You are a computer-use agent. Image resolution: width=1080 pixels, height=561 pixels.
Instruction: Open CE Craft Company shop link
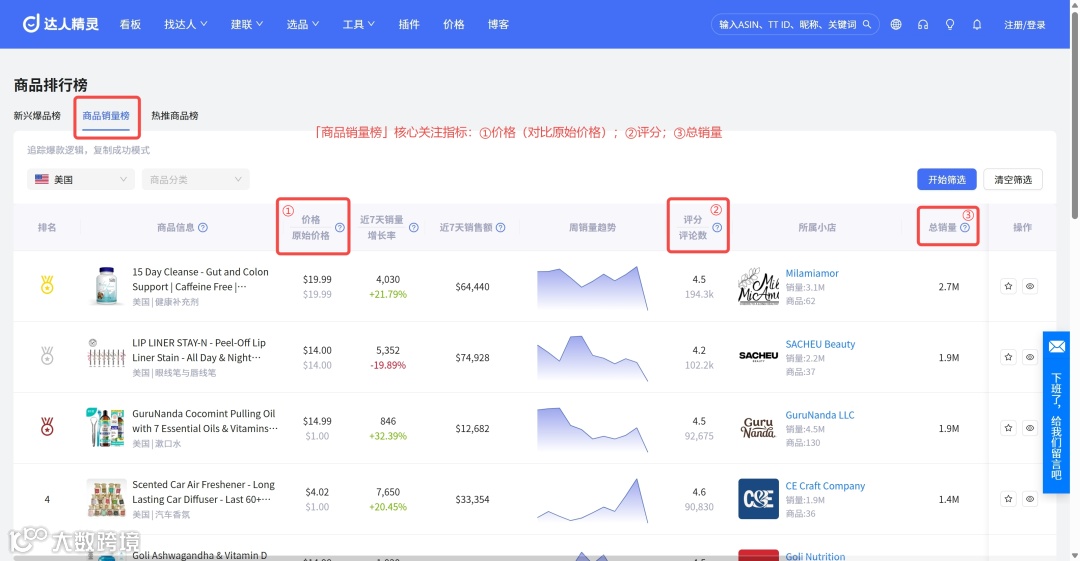[825, 486]
